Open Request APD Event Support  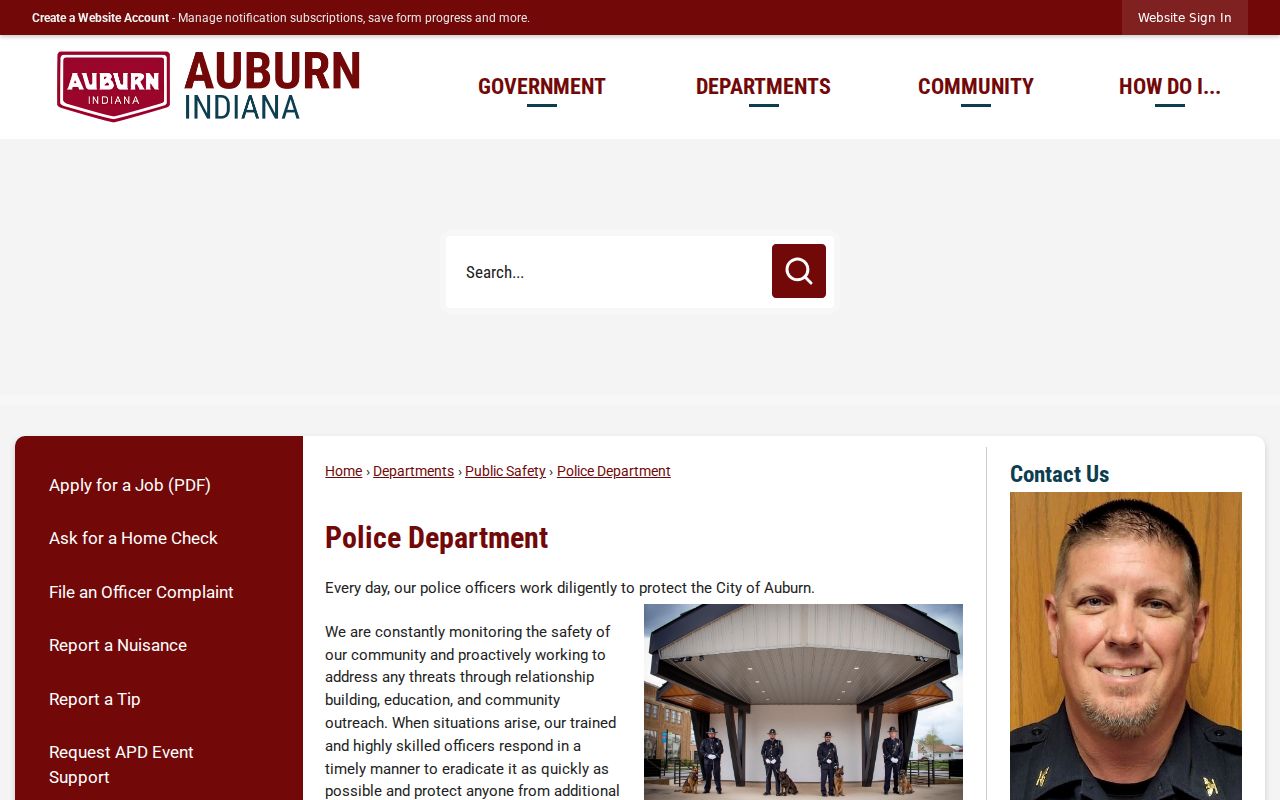tap(121, 764)
